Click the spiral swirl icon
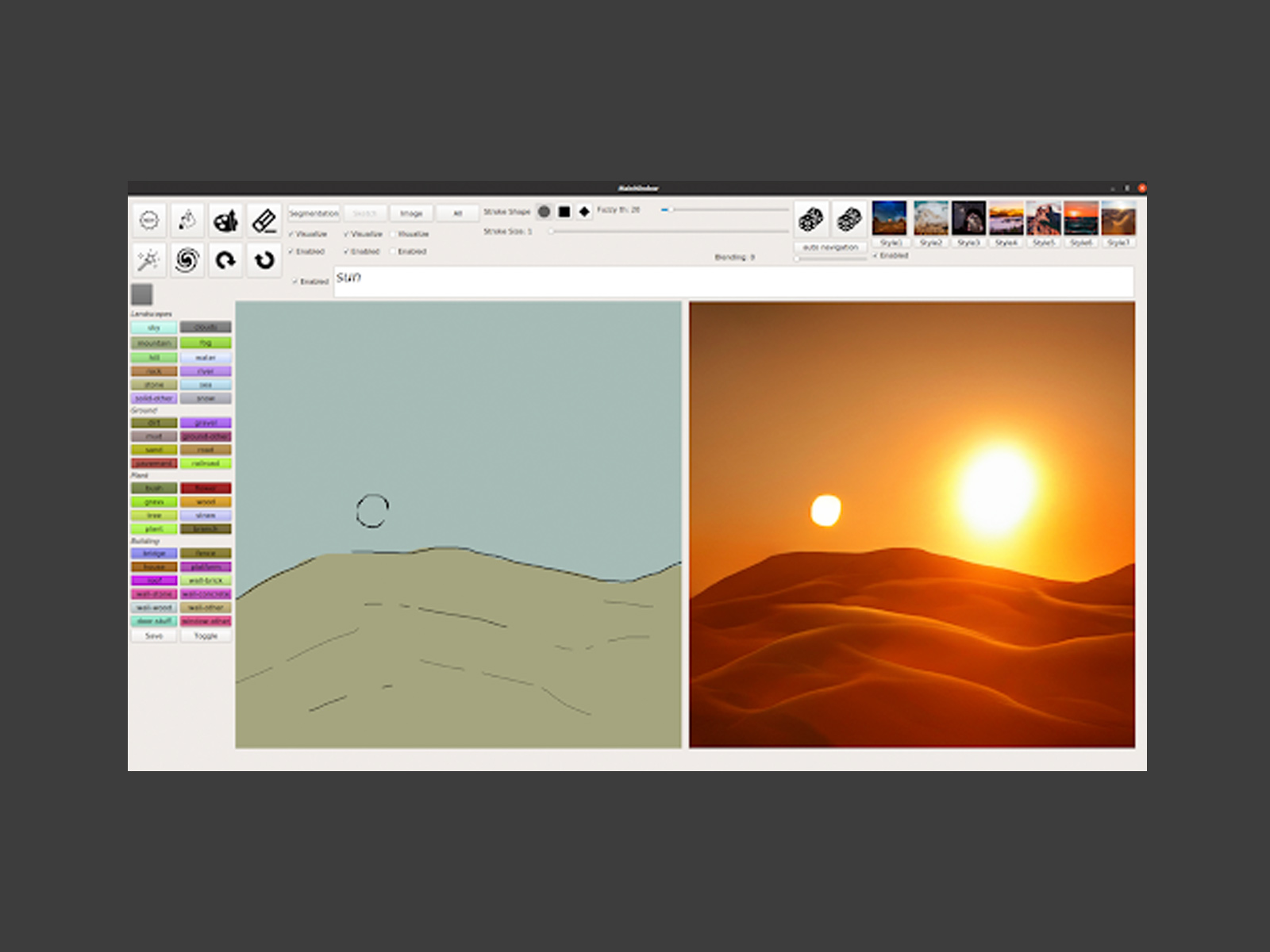 (x=187, y=259)
